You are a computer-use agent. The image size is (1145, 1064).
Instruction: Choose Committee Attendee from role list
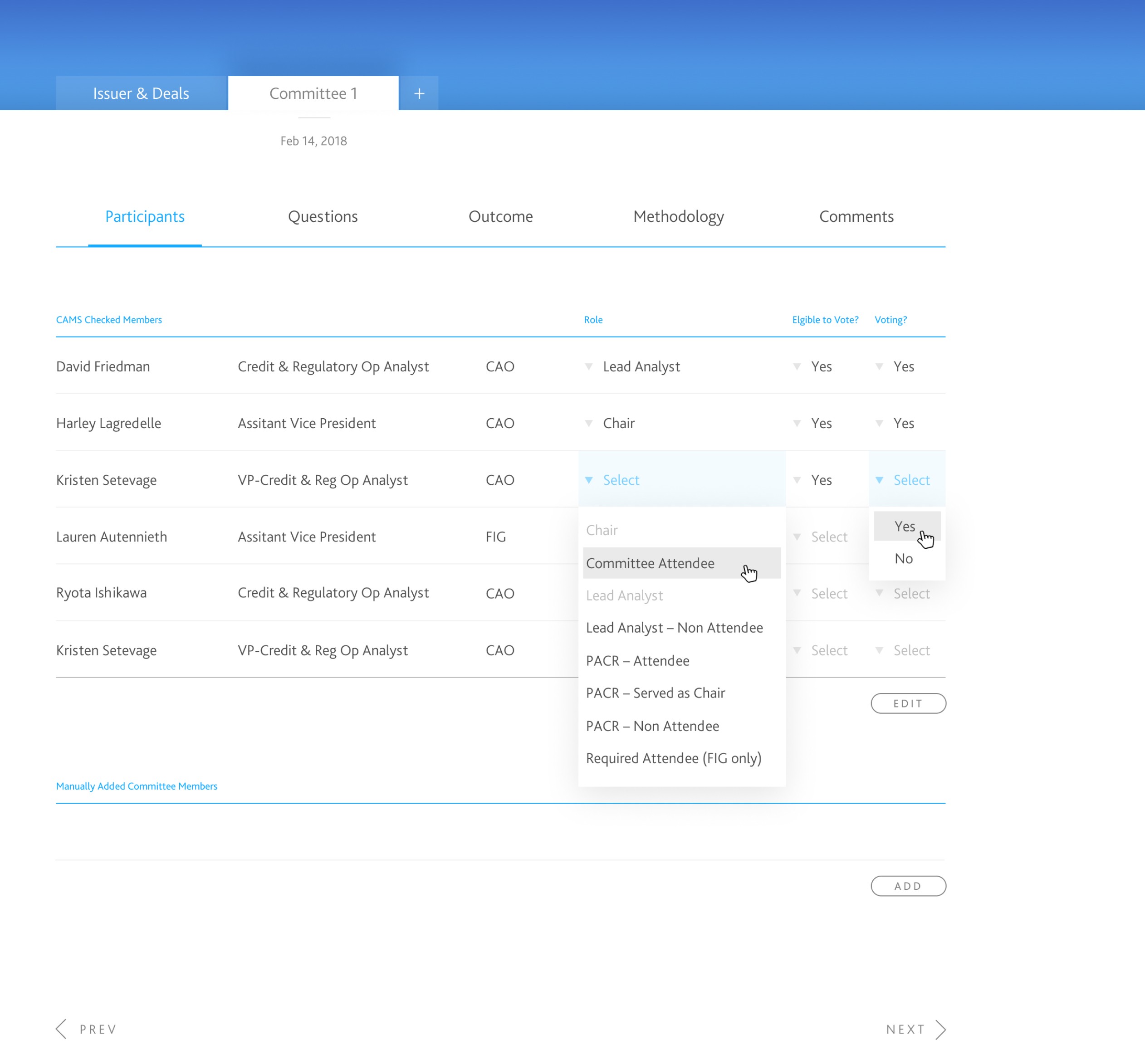point(650,563)
